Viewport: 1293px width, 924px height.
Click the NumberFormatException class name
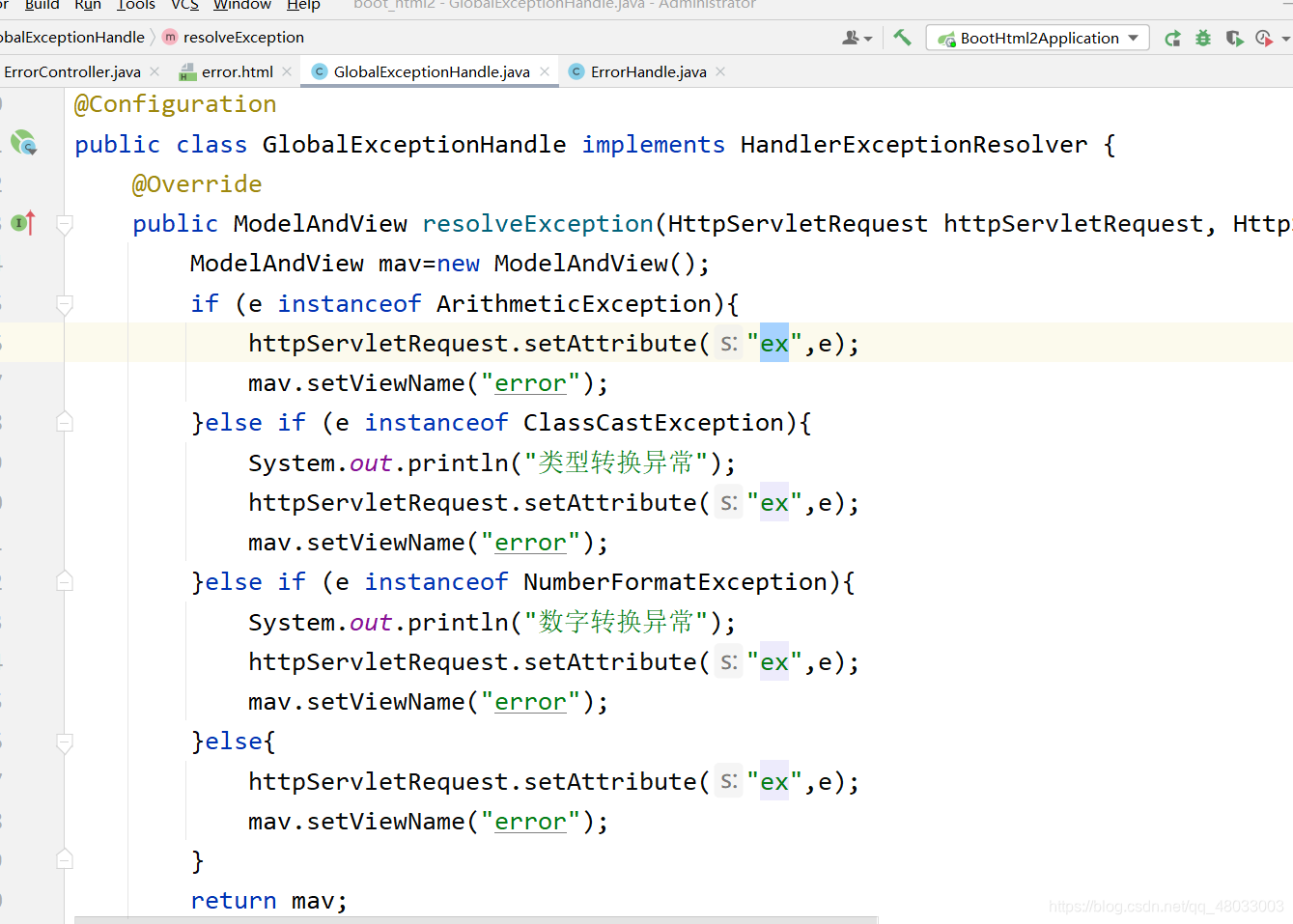tap(675, 582)
